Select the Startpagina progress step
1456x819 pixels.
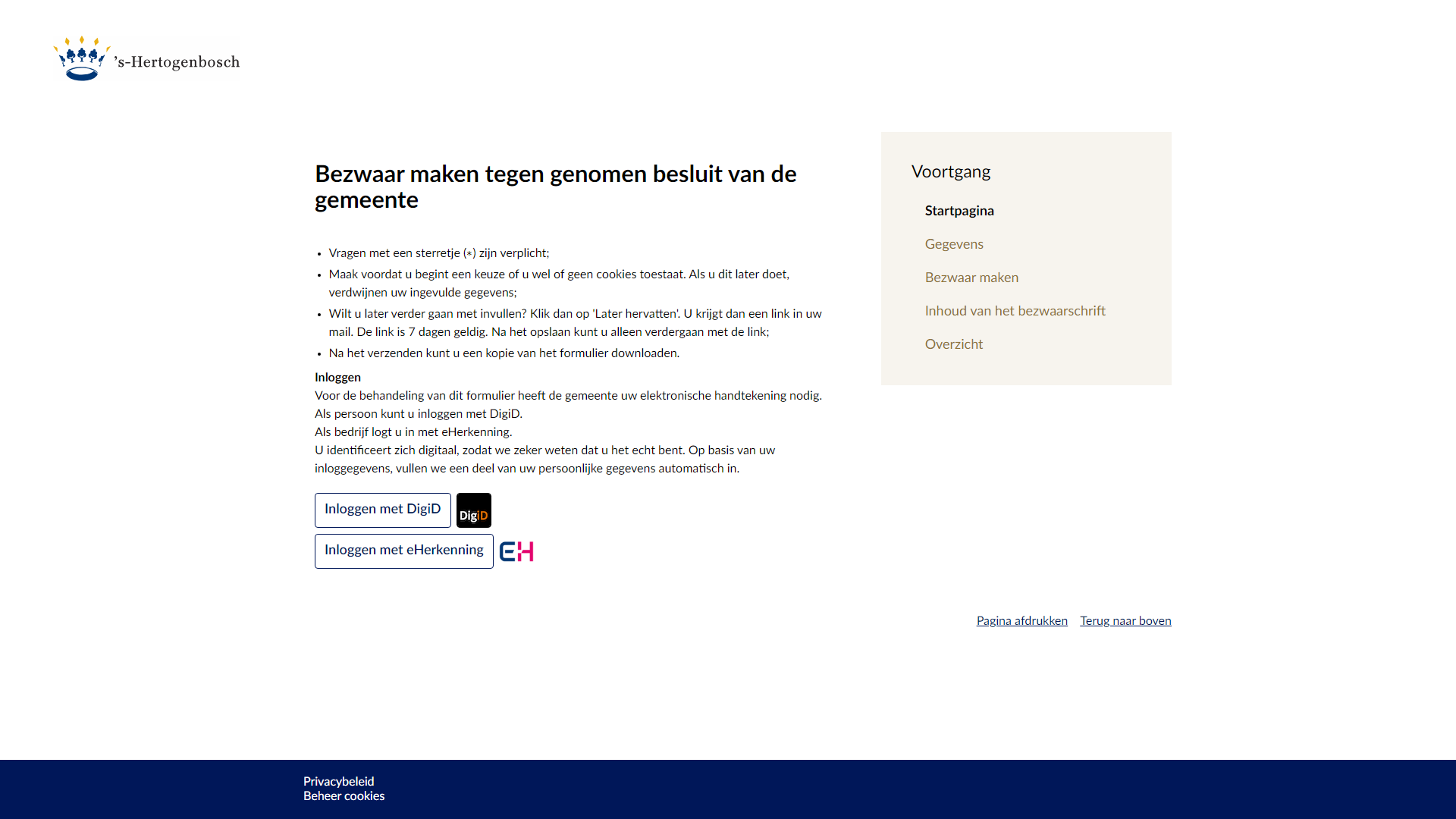pos(959,211)
